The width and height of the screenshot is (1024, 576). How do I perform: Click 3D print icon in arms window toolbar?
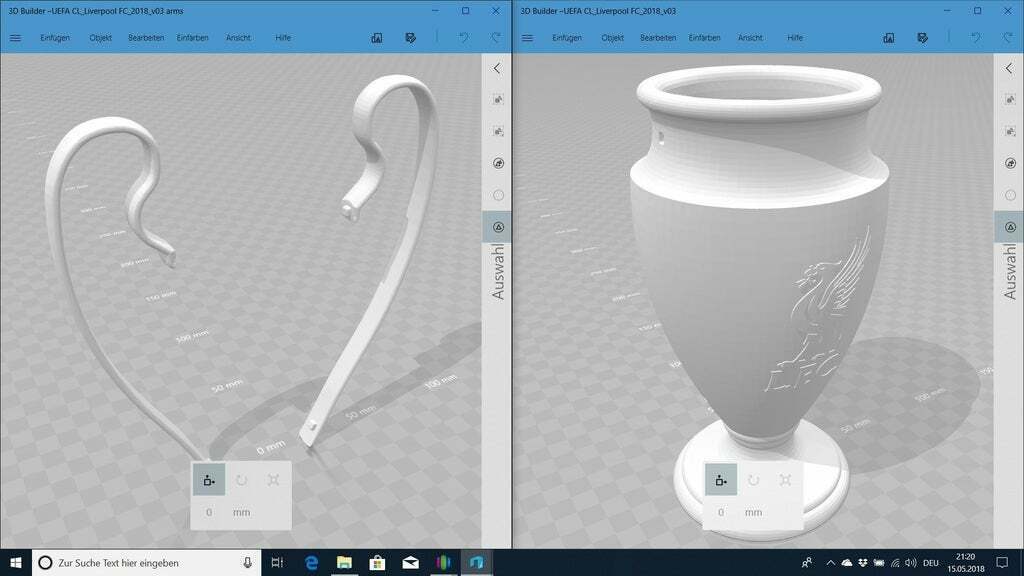(x=377, y=38)
